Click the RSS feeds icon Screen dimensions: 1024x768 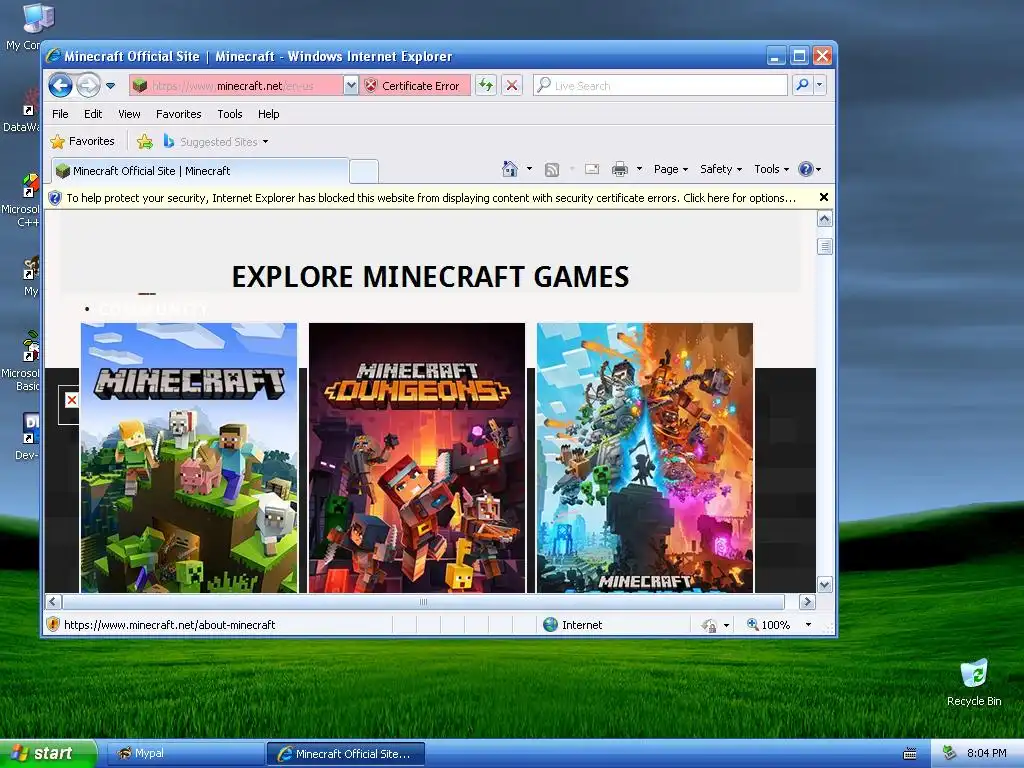[552, 170]
